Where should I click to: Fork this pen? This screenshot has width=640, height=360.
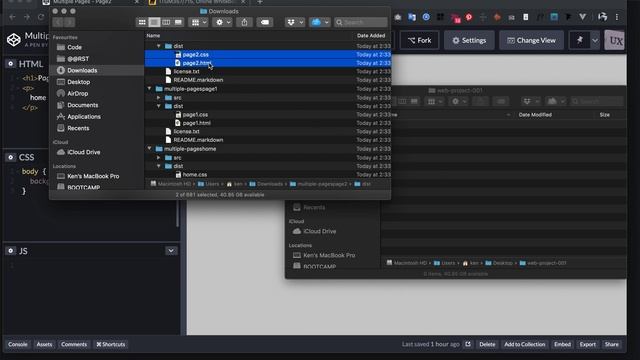(x=419, y=40)
